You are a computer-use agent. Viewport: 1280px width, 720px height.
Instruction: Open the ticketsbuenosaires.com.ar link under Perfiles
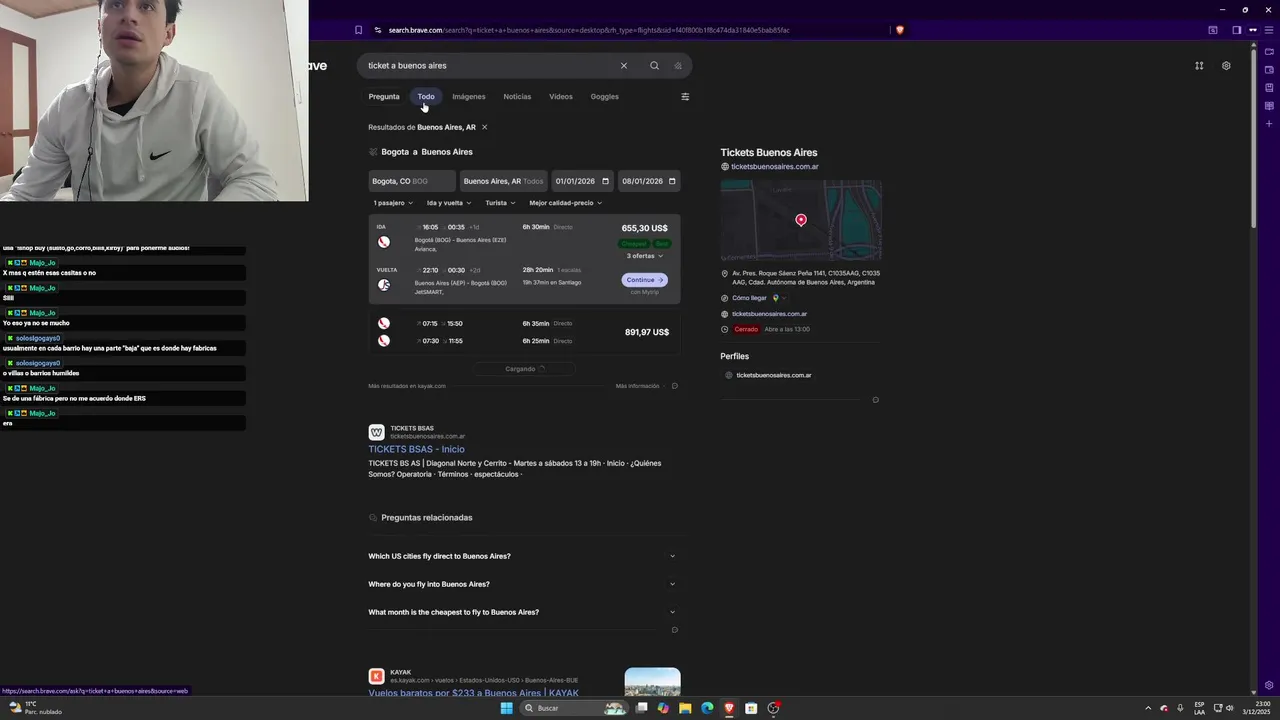[774, 375]
